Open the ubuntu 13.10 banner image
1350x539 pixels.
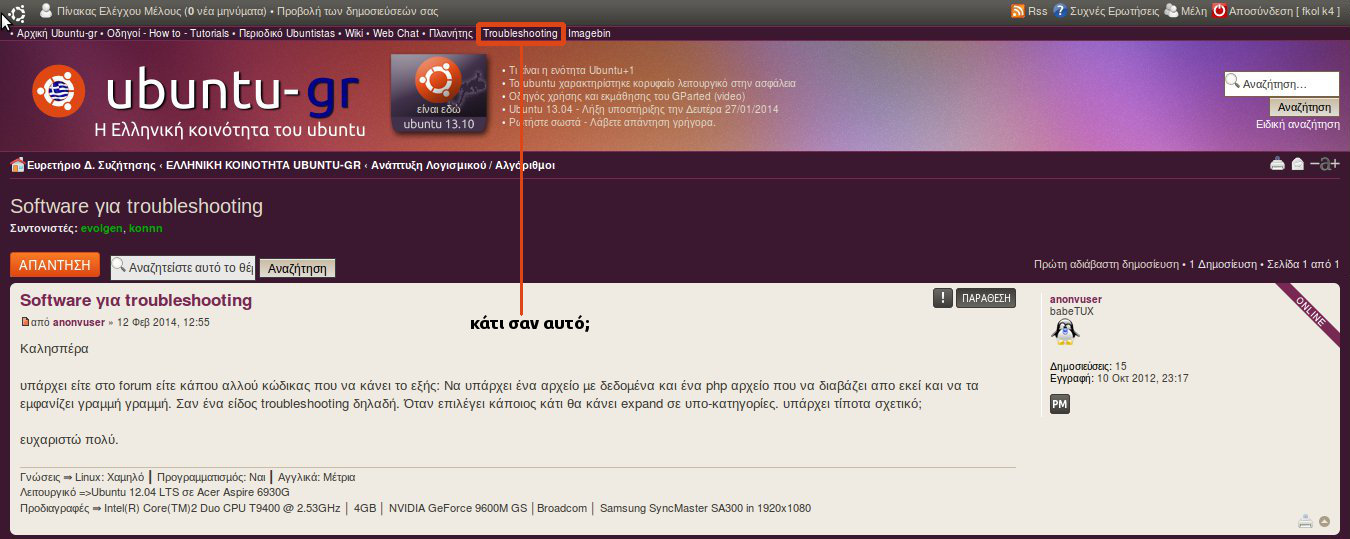pos(438,94)
